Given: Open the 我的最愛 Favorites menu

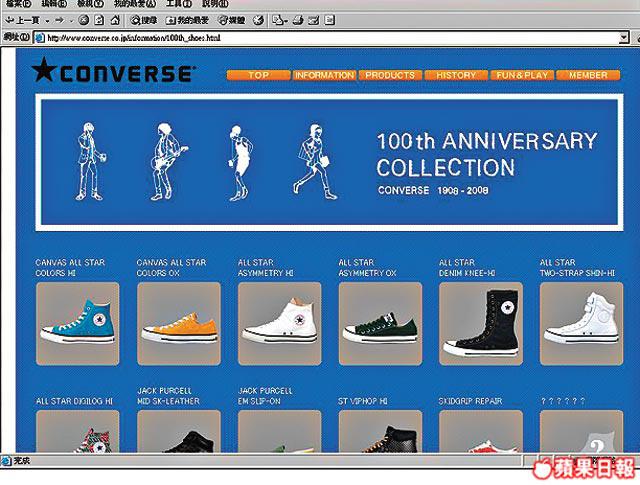Looking at the screenshot, I should 135,4.
